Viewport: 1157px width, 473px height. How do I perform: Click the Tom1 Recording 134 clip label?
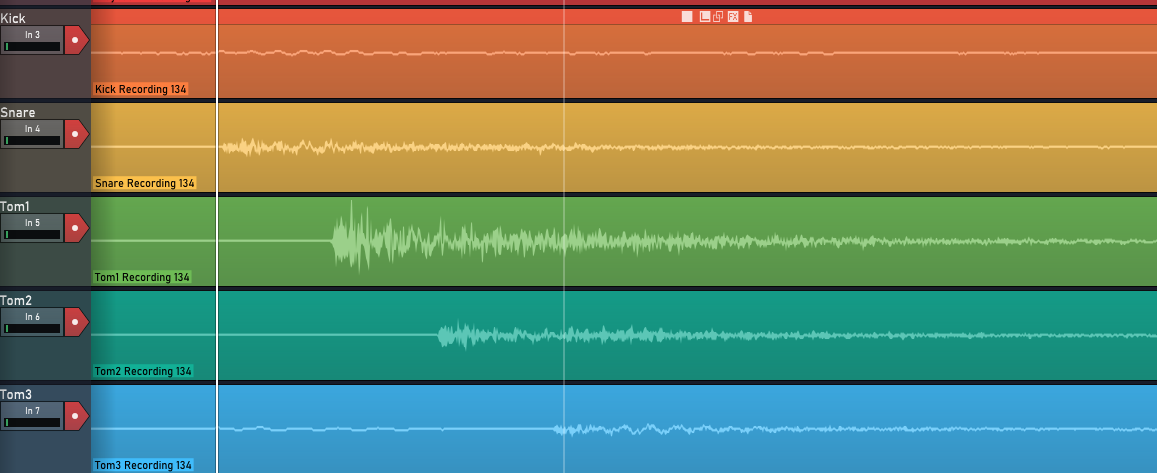[142, 277]
